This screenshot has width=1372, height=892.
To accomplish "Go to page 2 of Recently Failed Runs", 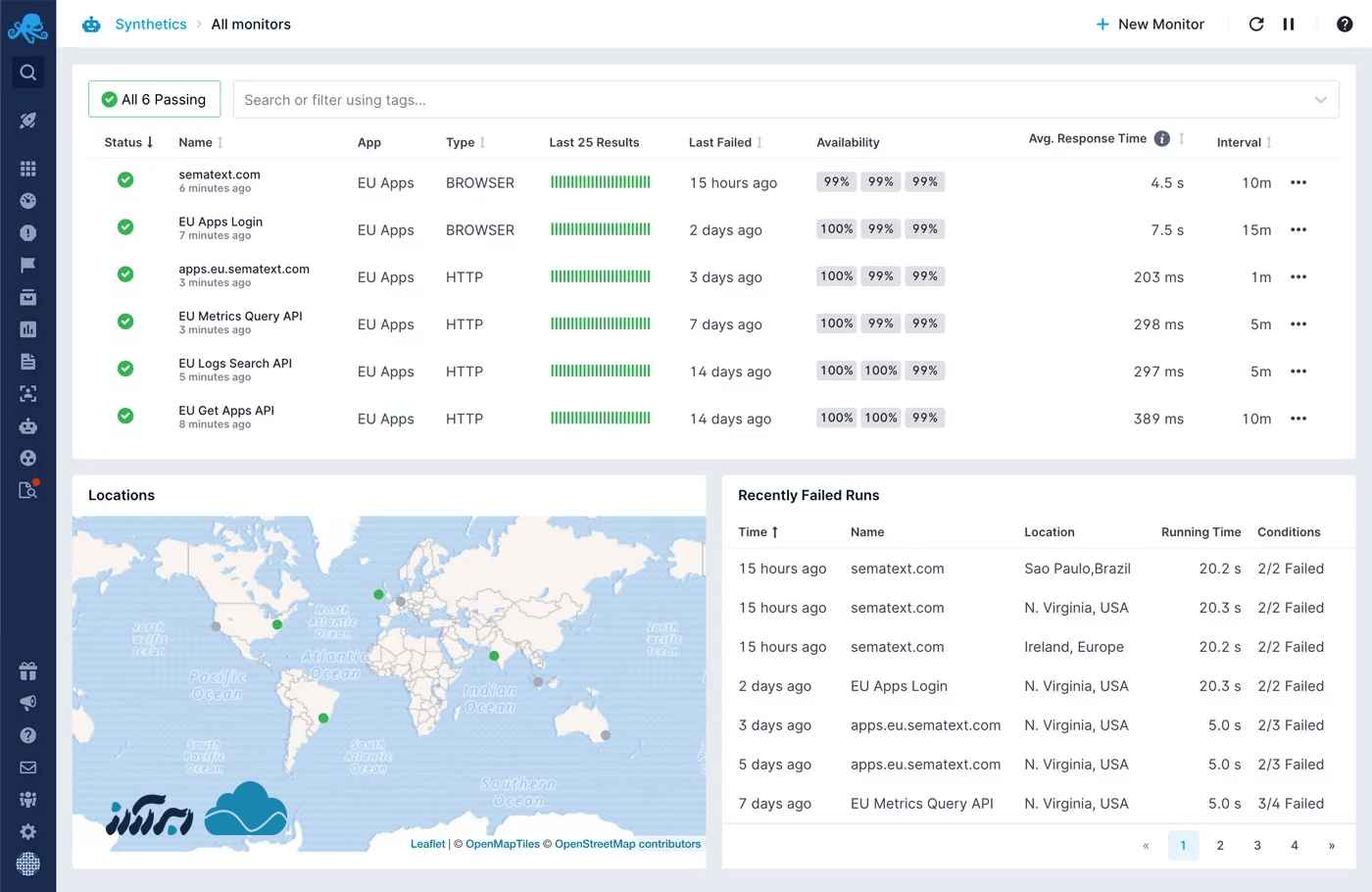I will coord(1220,845).
